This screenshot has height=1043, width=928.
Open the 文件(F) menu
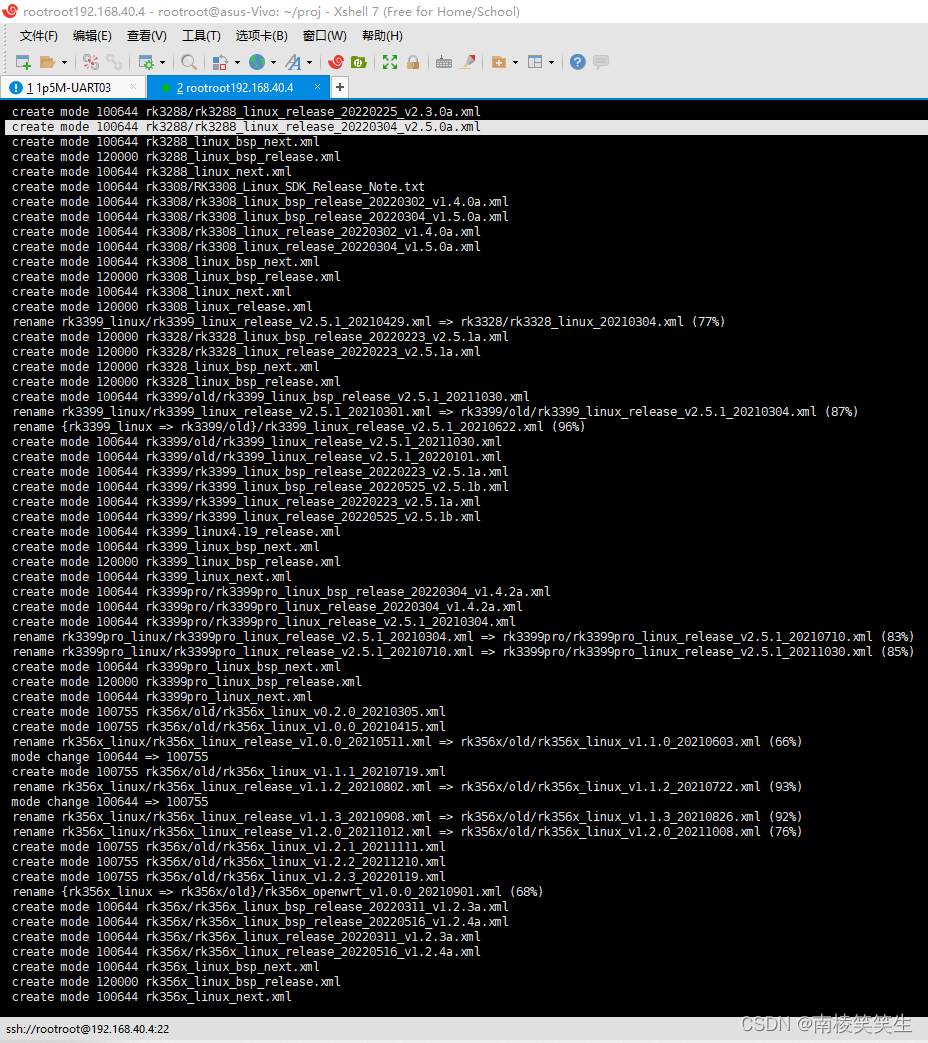[39, 36]
